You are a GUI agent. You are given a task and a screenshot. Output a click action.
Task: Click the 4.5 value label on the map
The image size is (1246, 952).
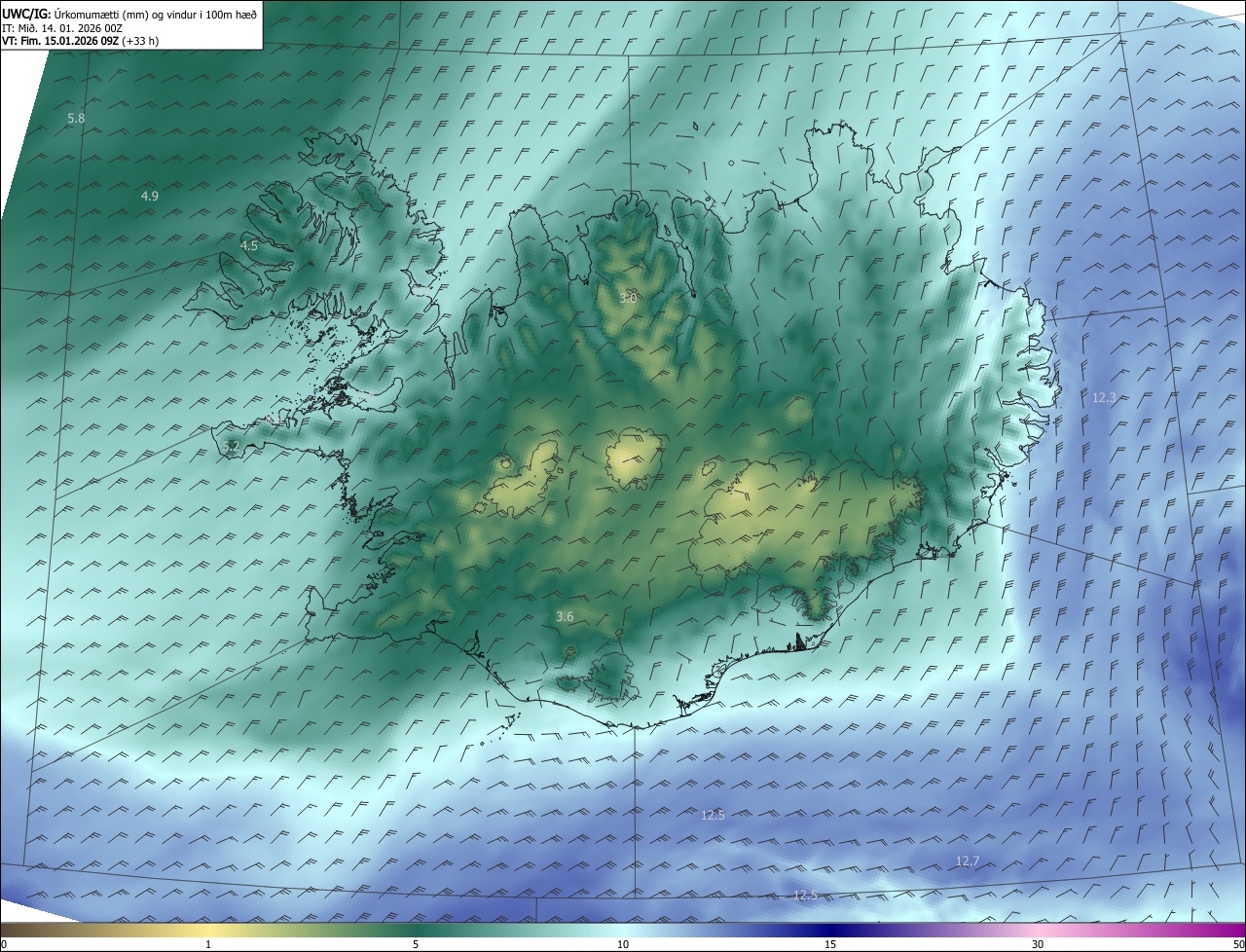249,246
